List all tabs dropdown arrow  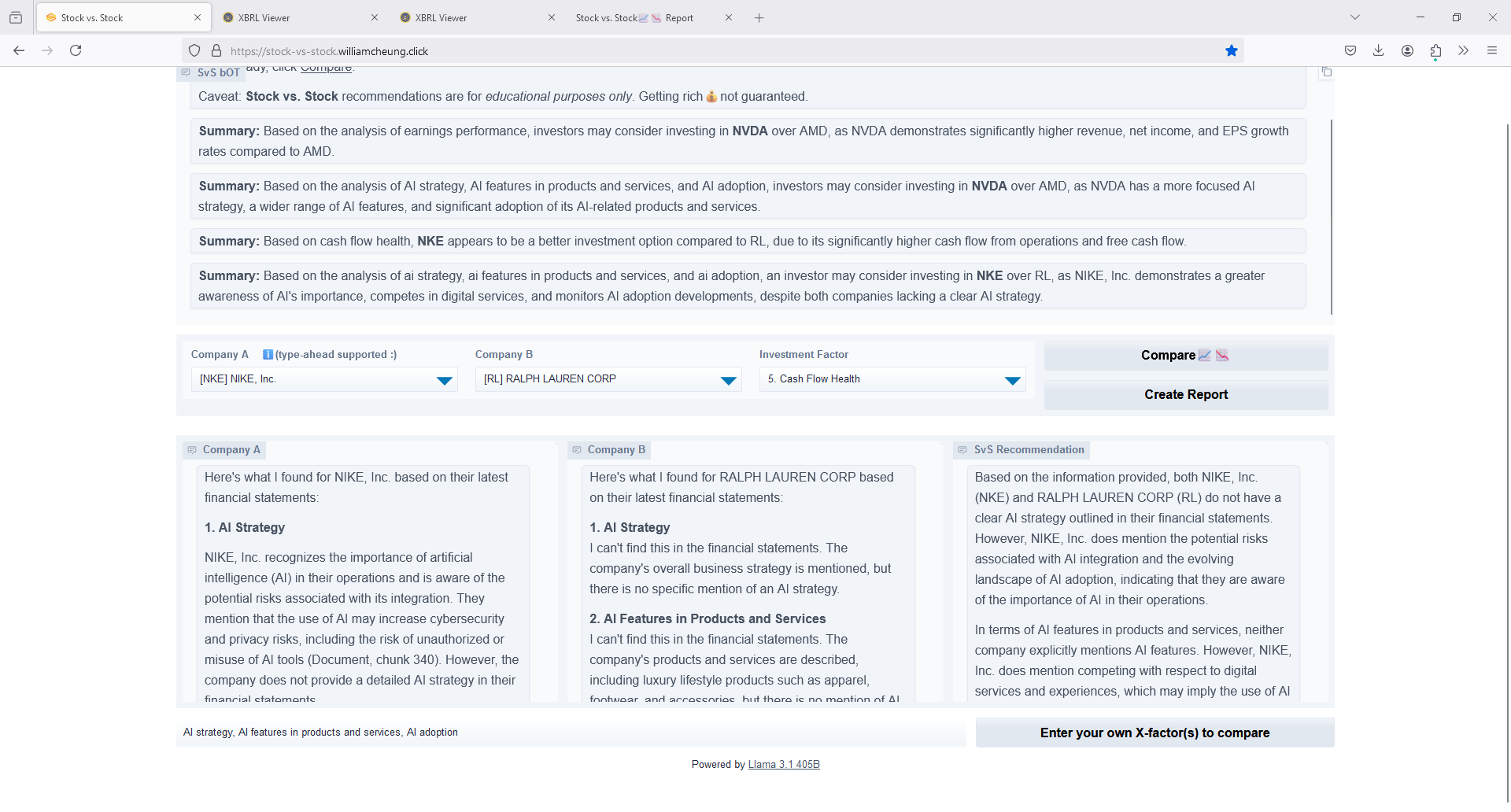[1355, 17]
